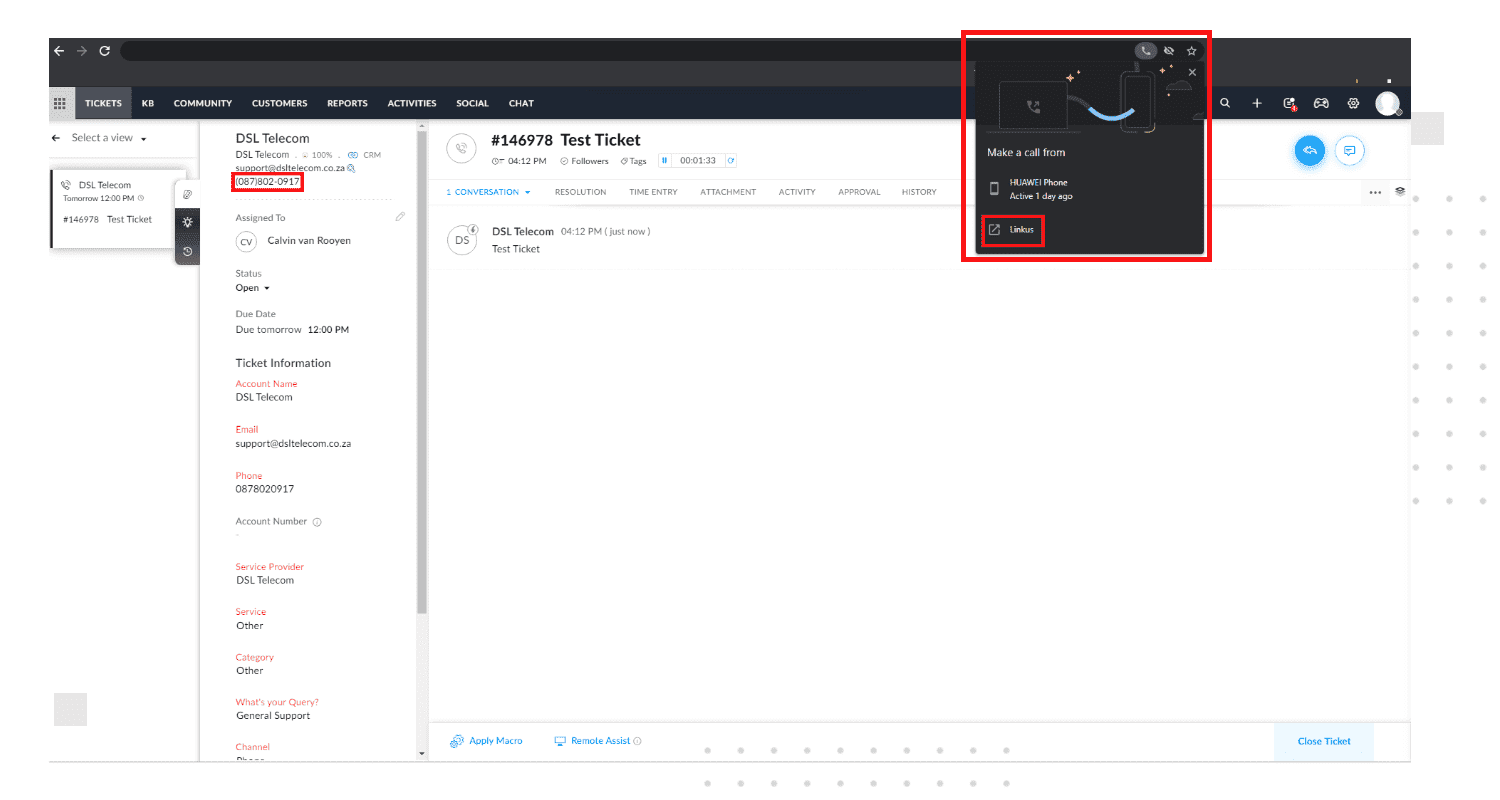Select the DSL Telecom ticket card in list
1500x800 pixels.
pyautogui.click(x=117, y=208)
